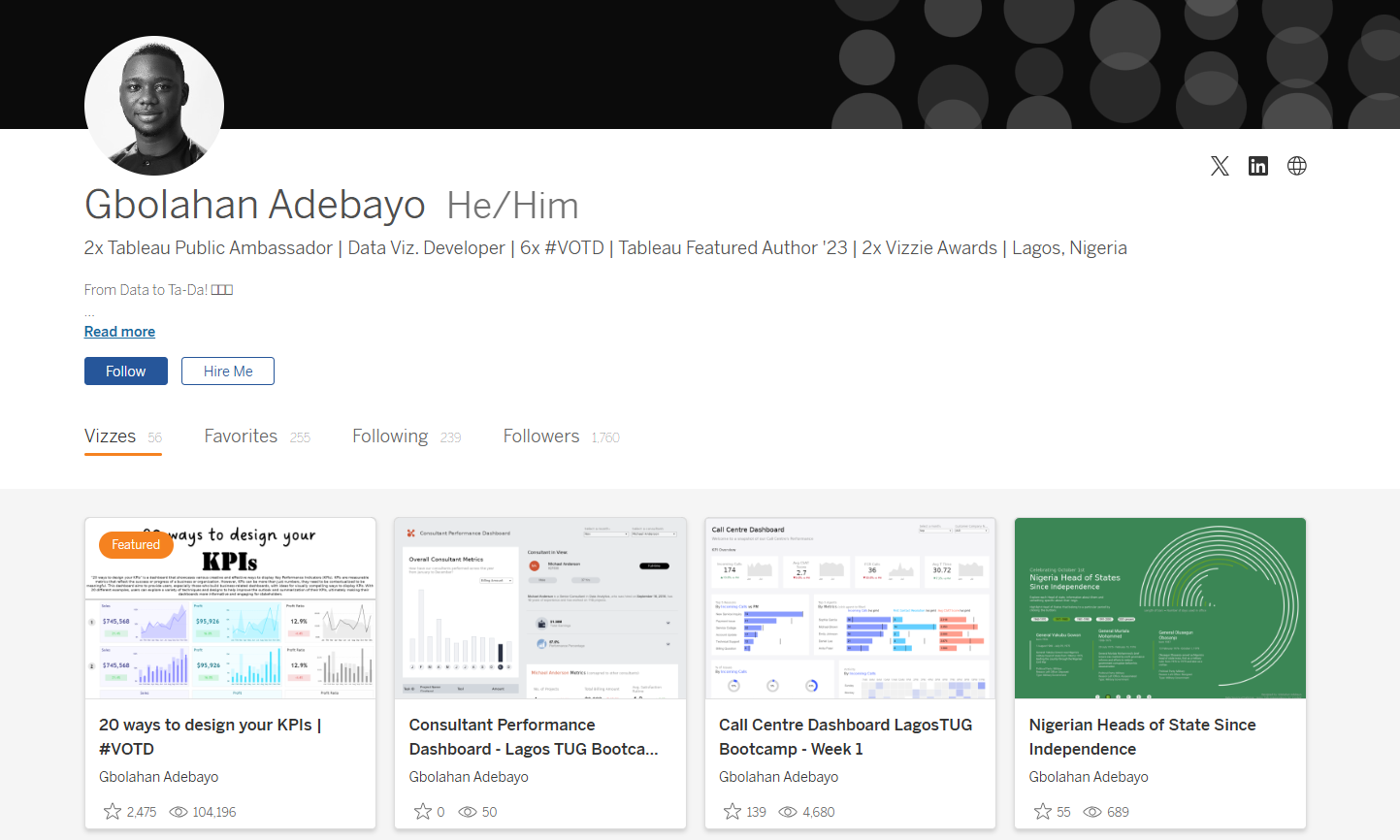Click the profile photo avatar
1400x840 pixels.
[x=154, y=106]
